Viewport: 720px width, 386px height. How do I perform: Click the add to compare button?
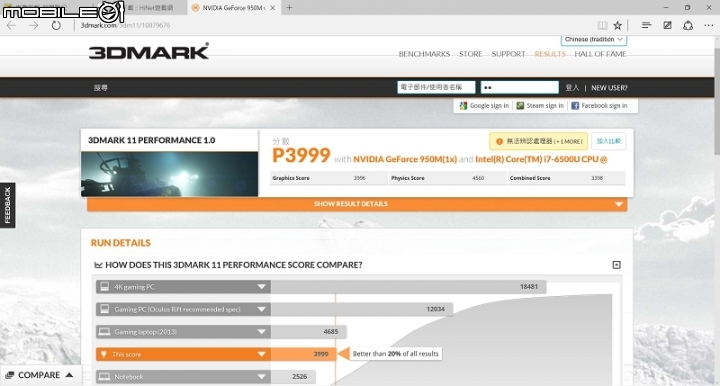point(608,141)
